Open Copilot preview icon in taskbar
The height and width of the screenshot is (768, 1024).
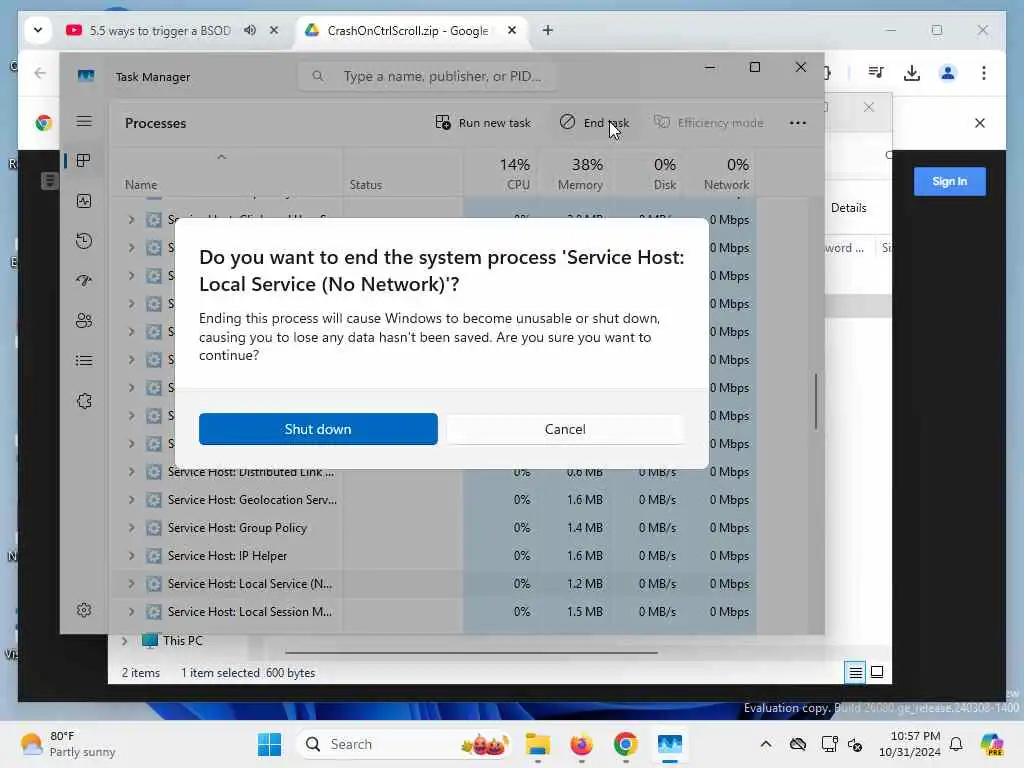point(992,744)
